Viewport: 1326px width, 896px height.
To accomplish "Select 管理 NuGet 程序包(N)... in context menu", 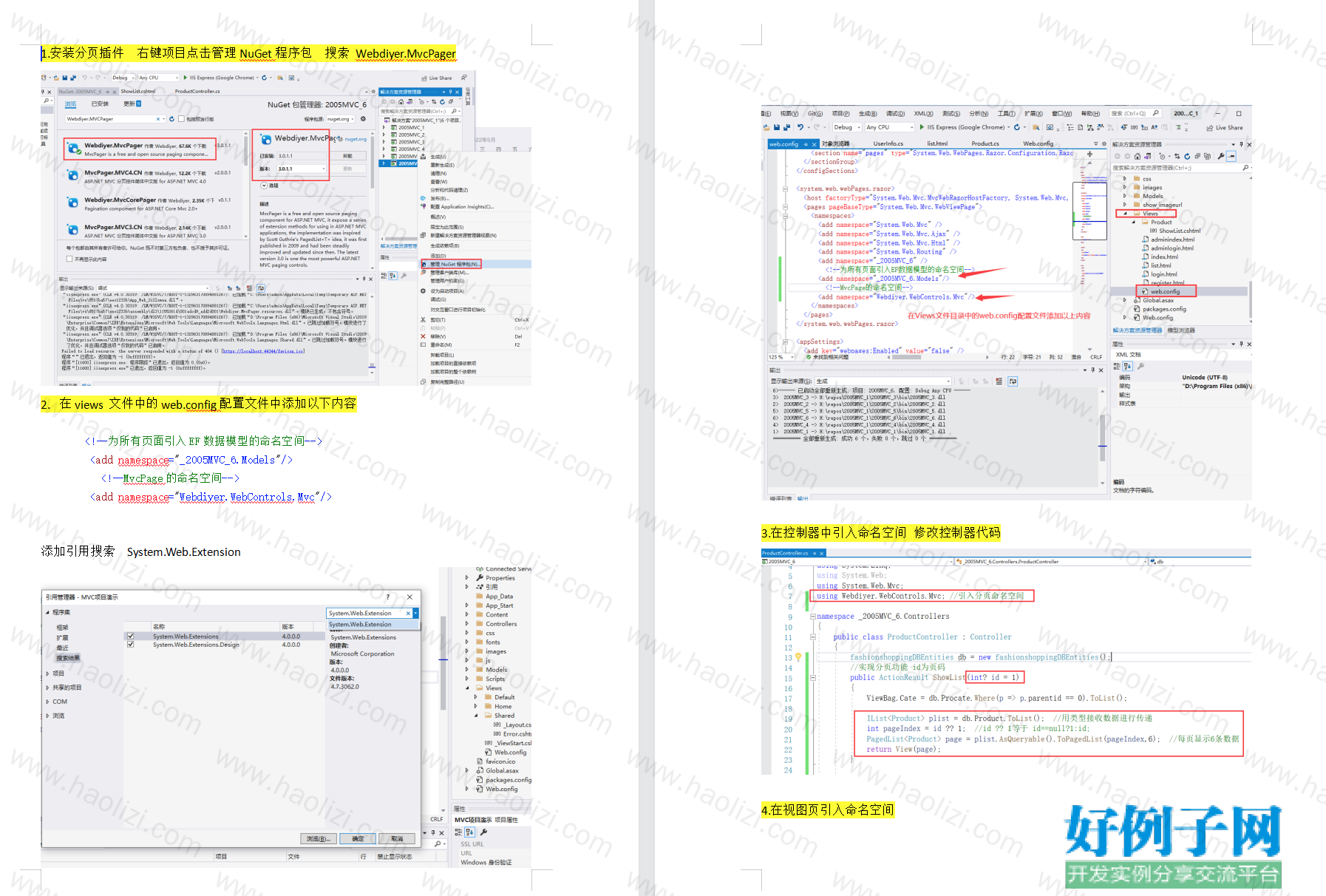I will 455,264.
